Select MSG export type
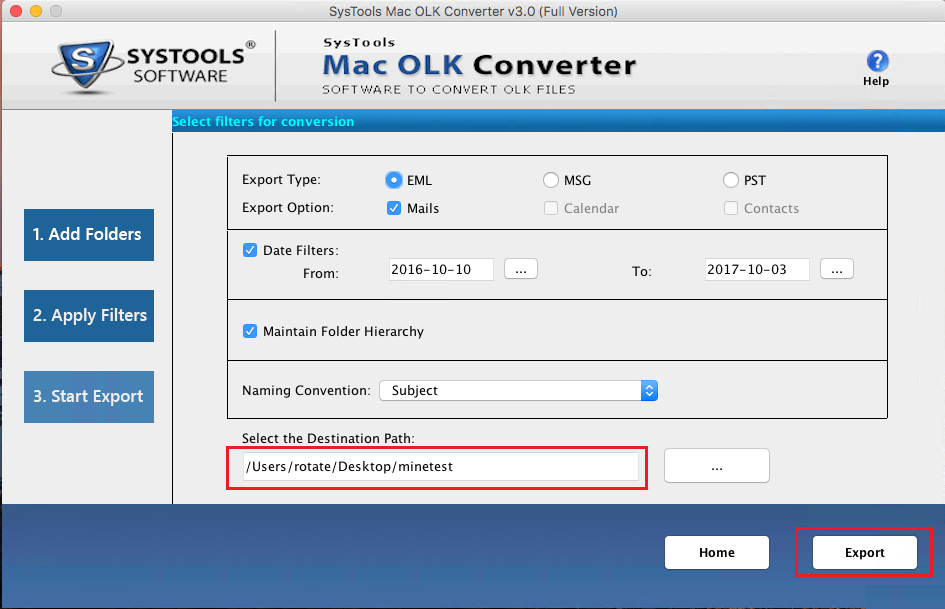The height and width of the screenshot is (609, 945). click(550, 180)
